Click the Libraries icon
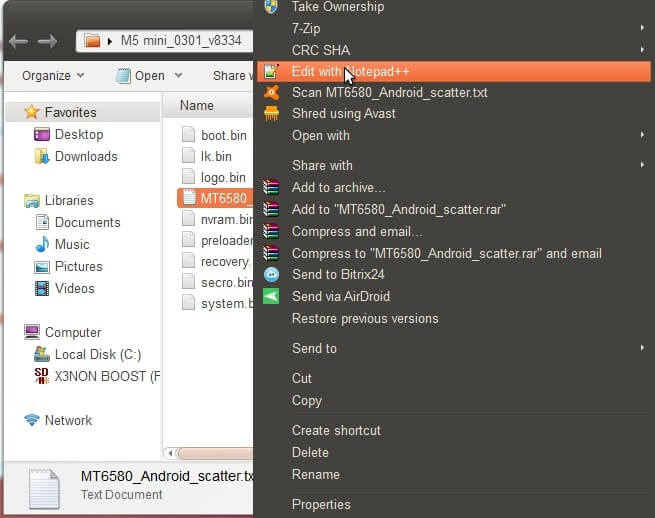Image resolution: width=655 pixels, height=518 pixels. click(x=32, y=201)
